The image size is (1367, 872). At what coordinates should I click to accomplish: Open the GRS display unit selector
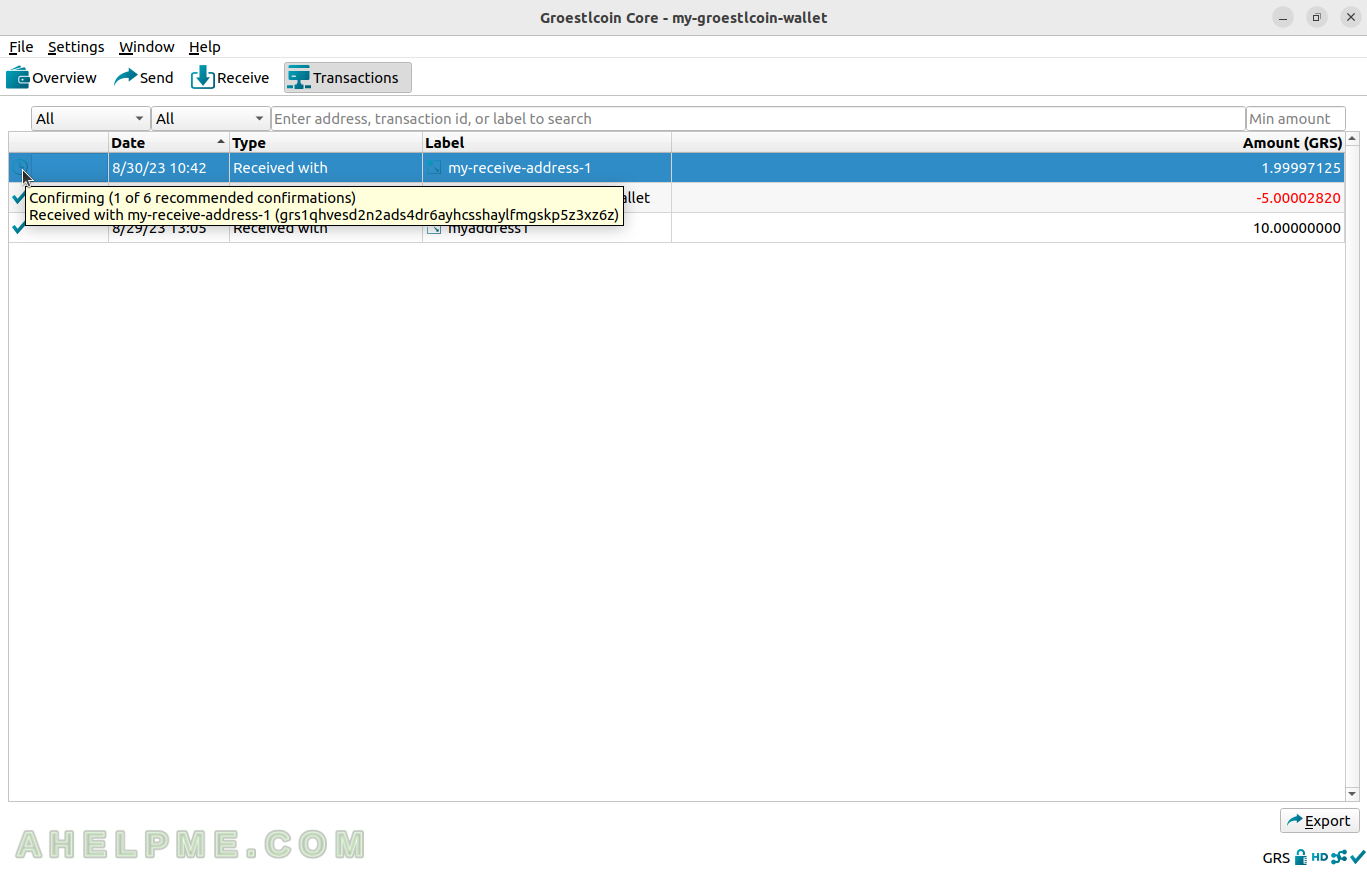click(x=1275, y=857)
